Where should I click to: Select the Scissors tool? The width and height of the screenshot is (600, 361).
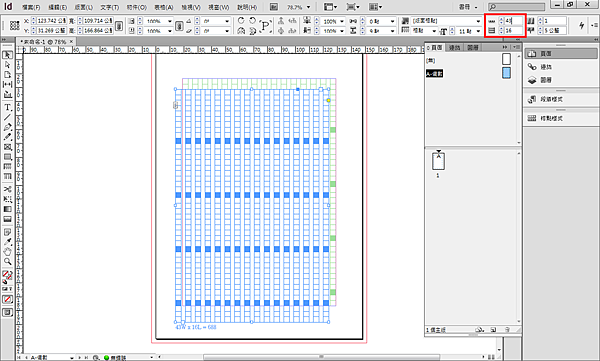7,189
